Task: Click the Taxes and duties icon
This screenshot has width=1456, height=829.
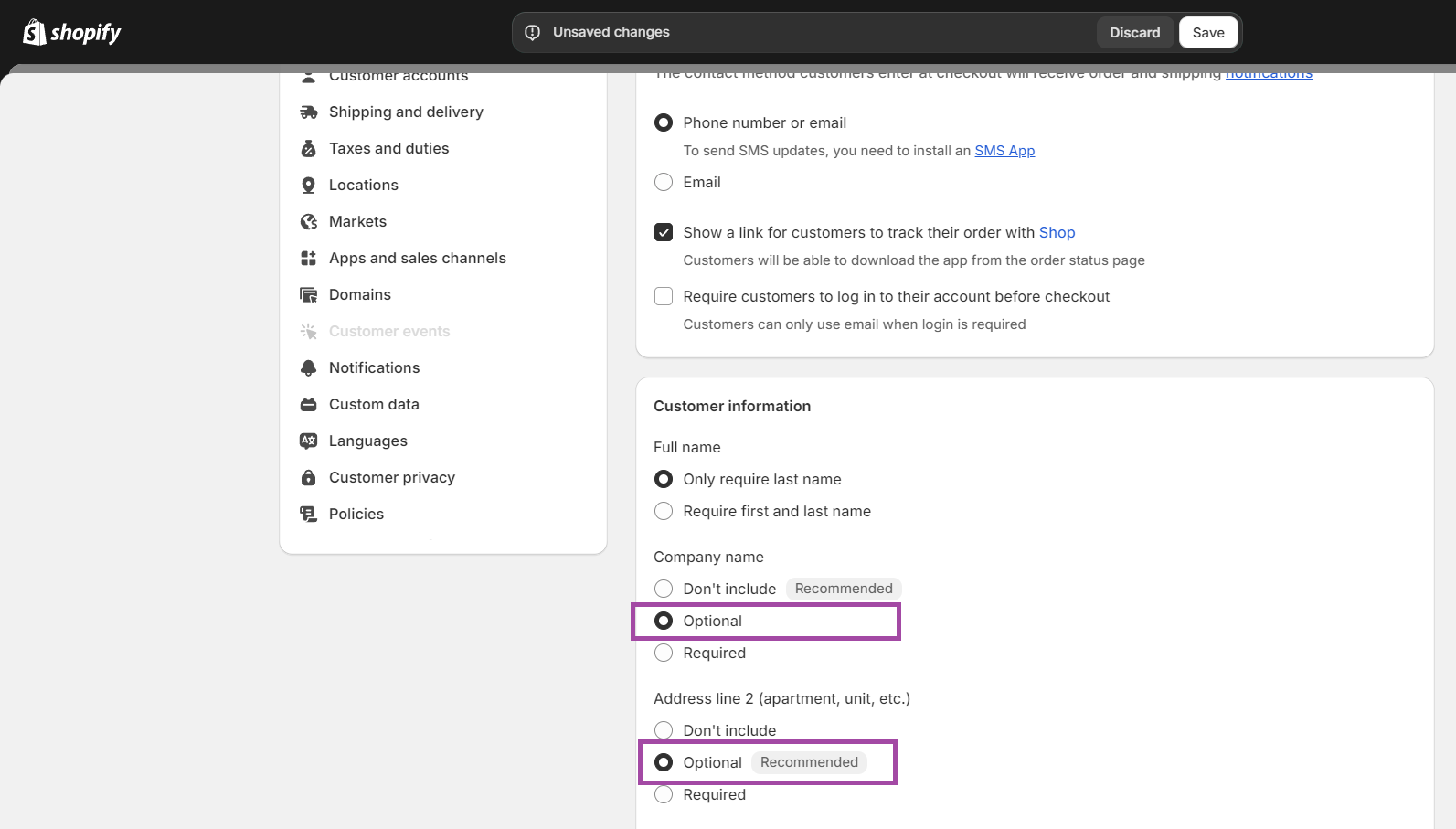Action: 309,149
